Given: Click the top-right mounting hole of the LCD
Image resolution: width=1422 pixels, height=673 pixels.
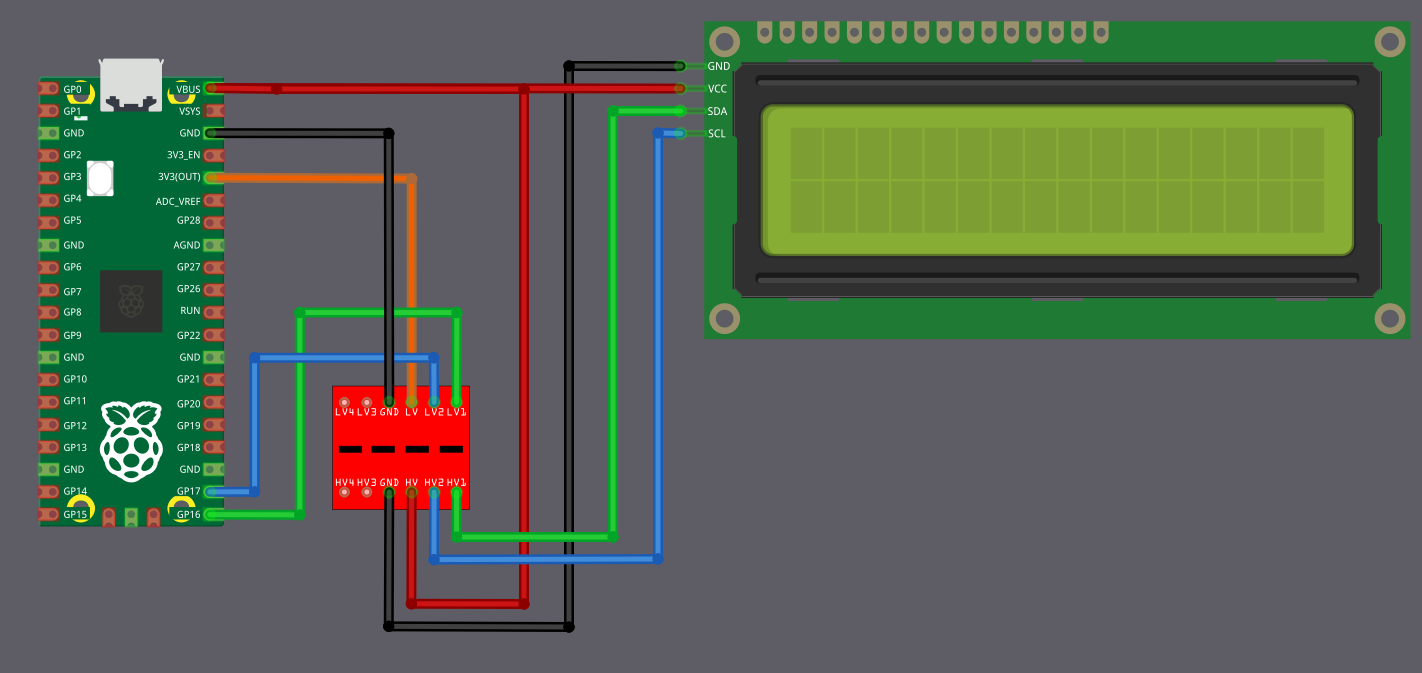Looking at the screenshot, I should coord(1390,42).
